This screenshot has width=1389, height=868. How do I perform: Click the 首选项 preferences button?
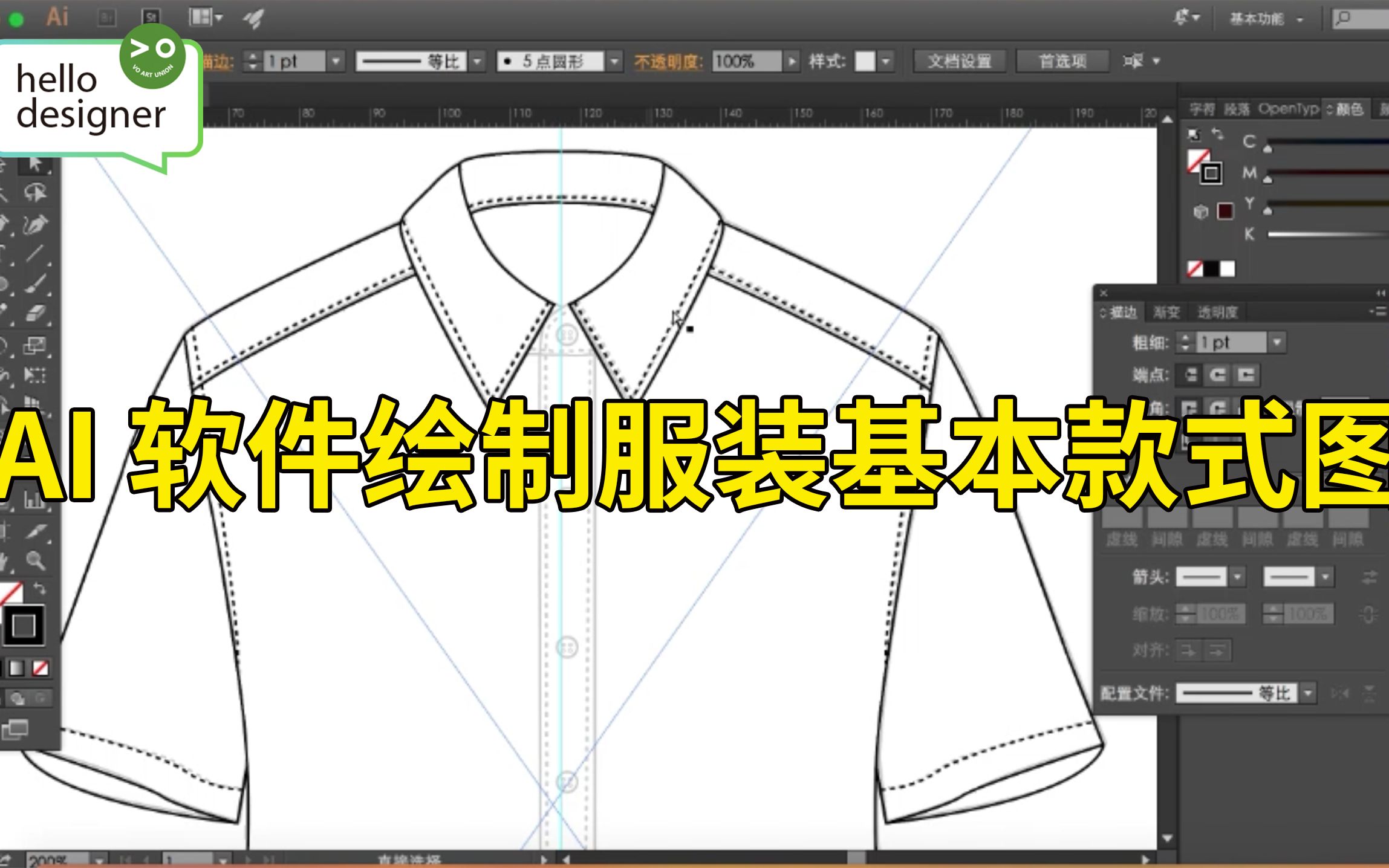(1062, 62)
